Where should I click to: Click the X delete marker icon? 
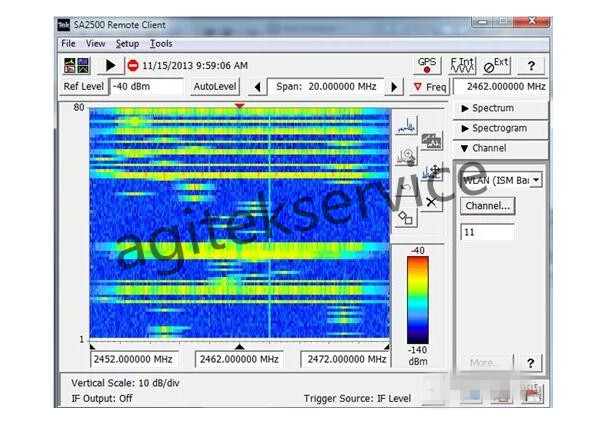pos(431,201)
